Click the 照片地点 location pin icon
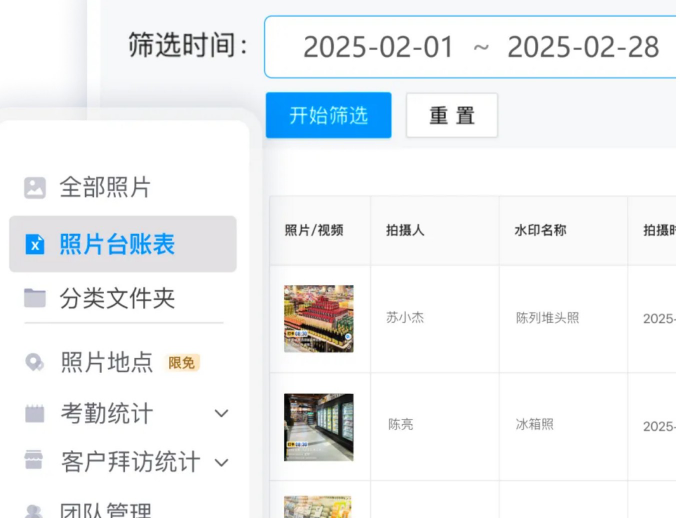681x518 pixels. tap(35, 363)
